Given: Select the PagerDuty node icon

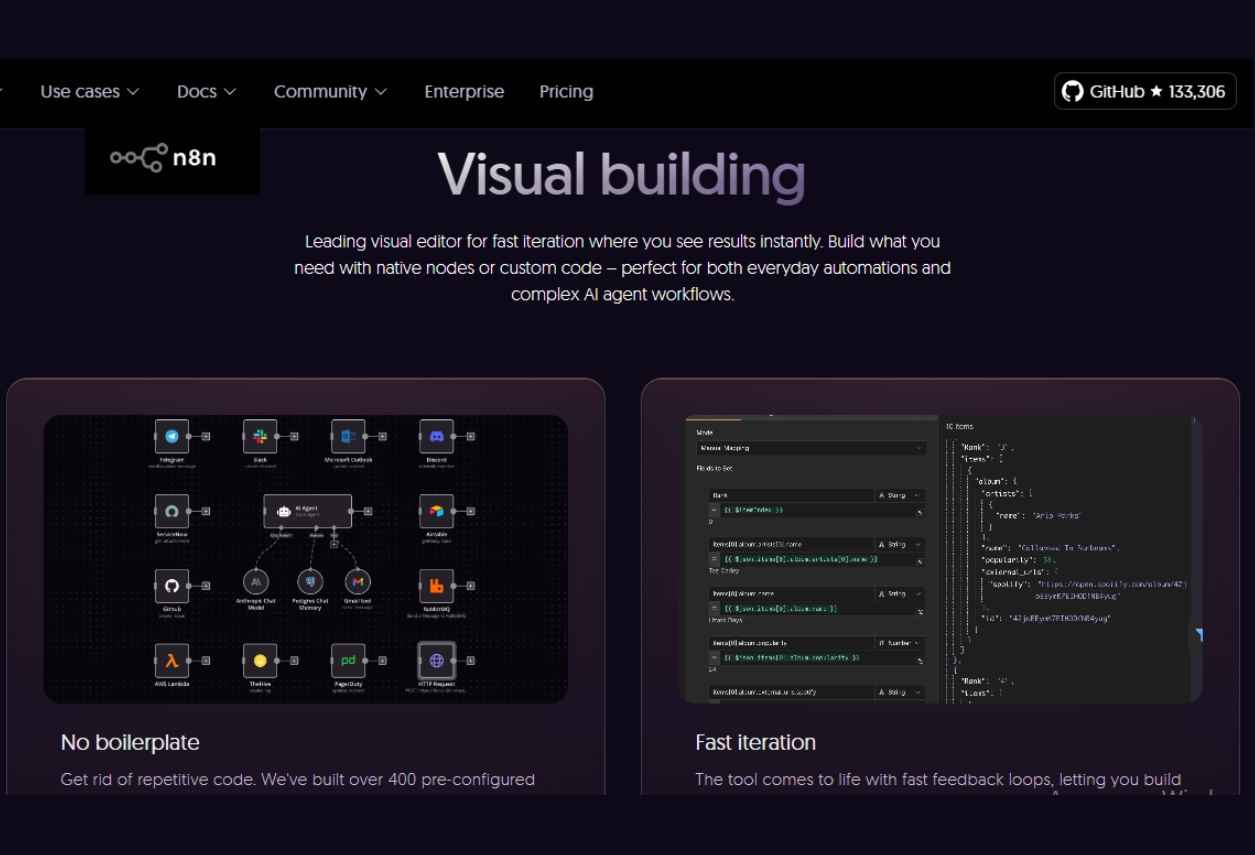Looking at the screenshot, I should [x=348, y=660].
